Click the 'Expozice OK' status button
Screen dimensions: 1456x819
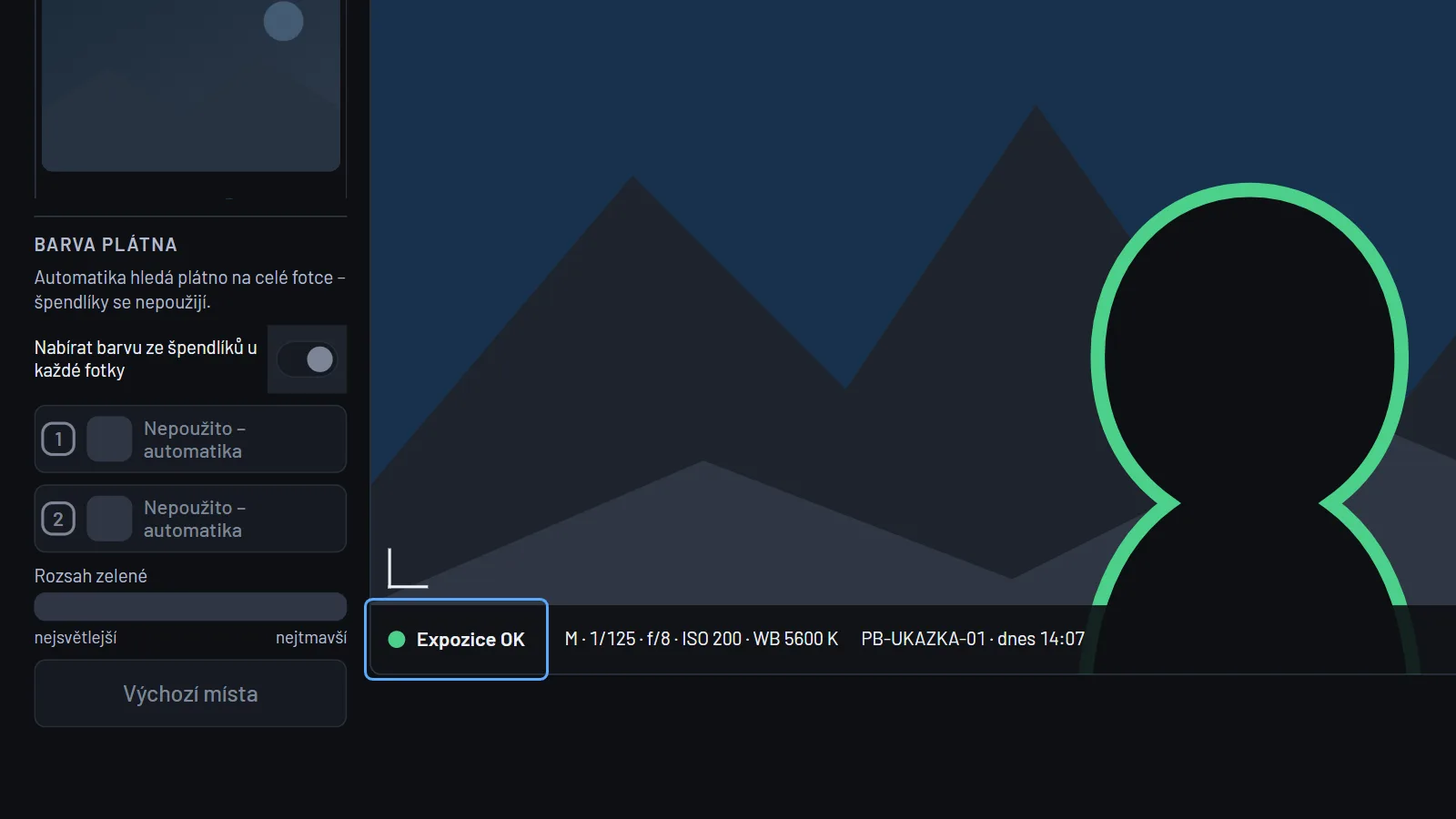coord(457,639)
